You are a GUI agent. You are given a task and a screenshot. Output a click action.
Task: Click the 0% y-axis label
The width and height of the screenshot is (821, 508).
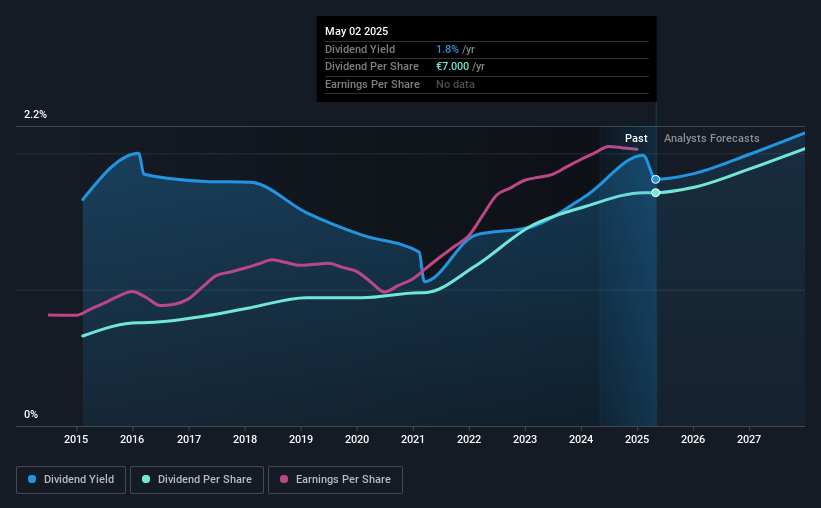(x=31, y=414)
